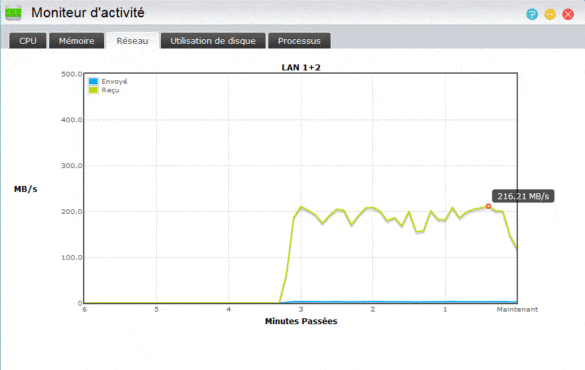The width and height of the screenshot is (585, 370).
Task: Click the Reçu legend label
Action: (x=110, y=90)
